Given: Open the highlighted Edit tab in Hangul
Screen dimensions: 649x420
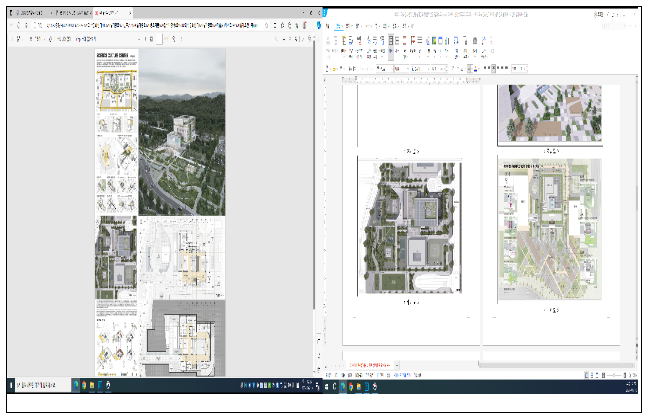Looking at the screenshot, I should tap(339, 26).
